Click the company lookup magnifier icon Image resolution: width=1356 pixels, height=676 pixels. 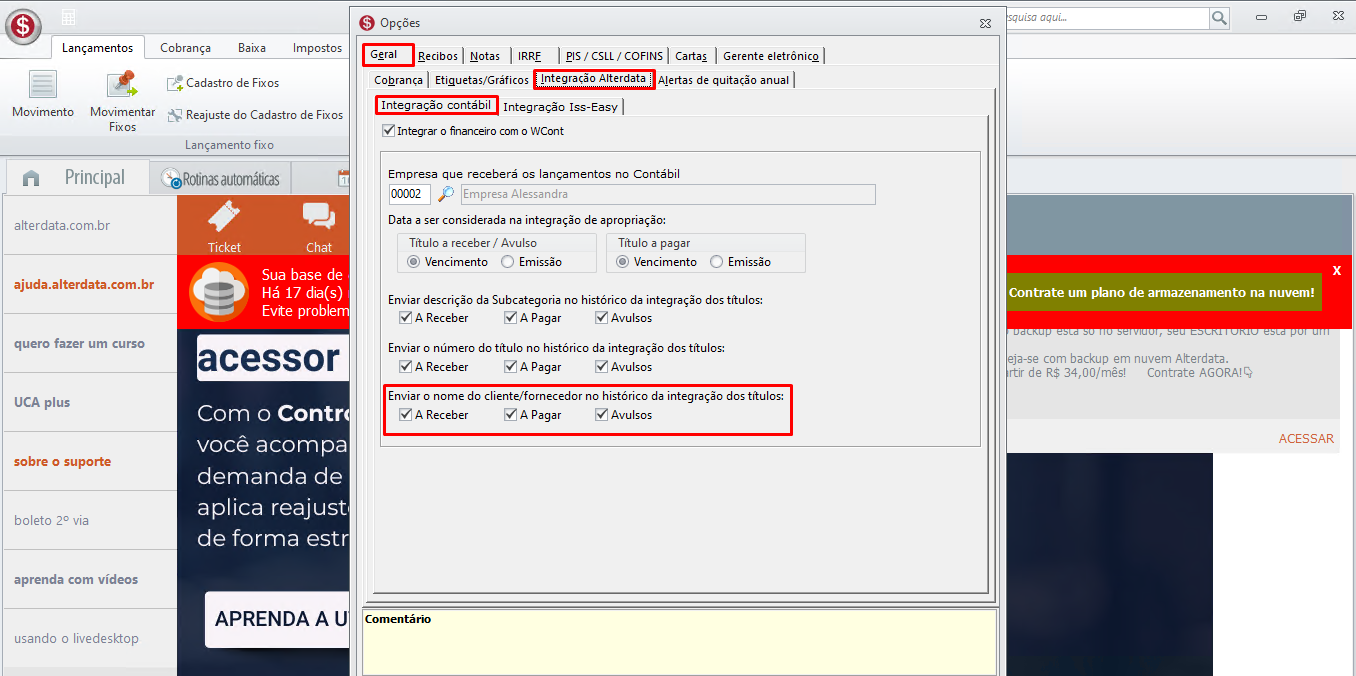tap(446, 194)
